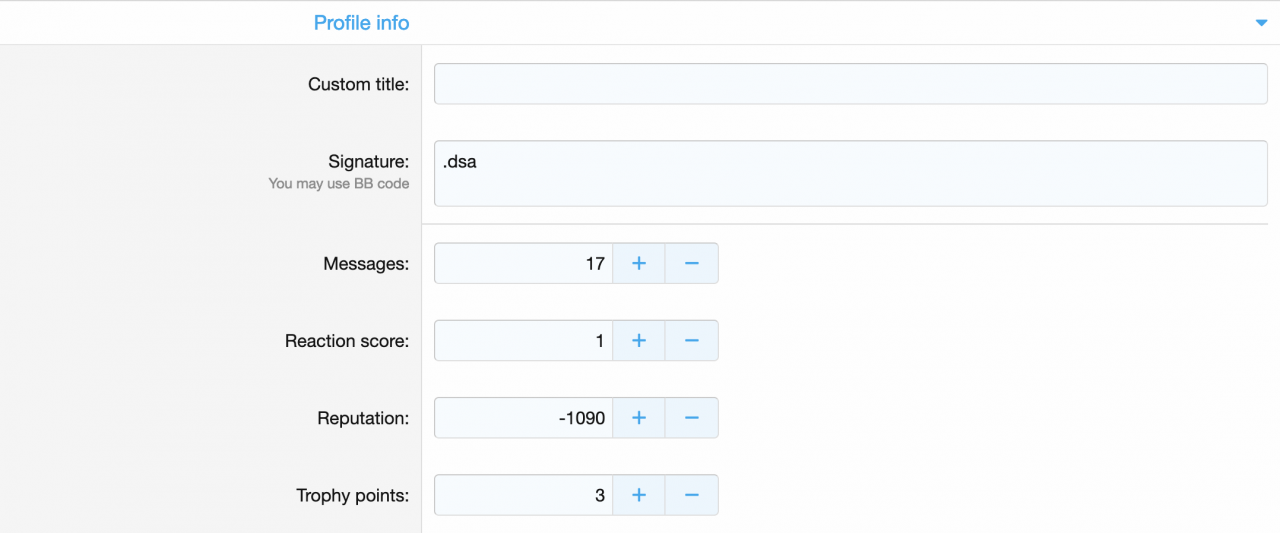Screen dimensions: 1280x533
Task: Click the Signature label
Action: pos(368,162)
